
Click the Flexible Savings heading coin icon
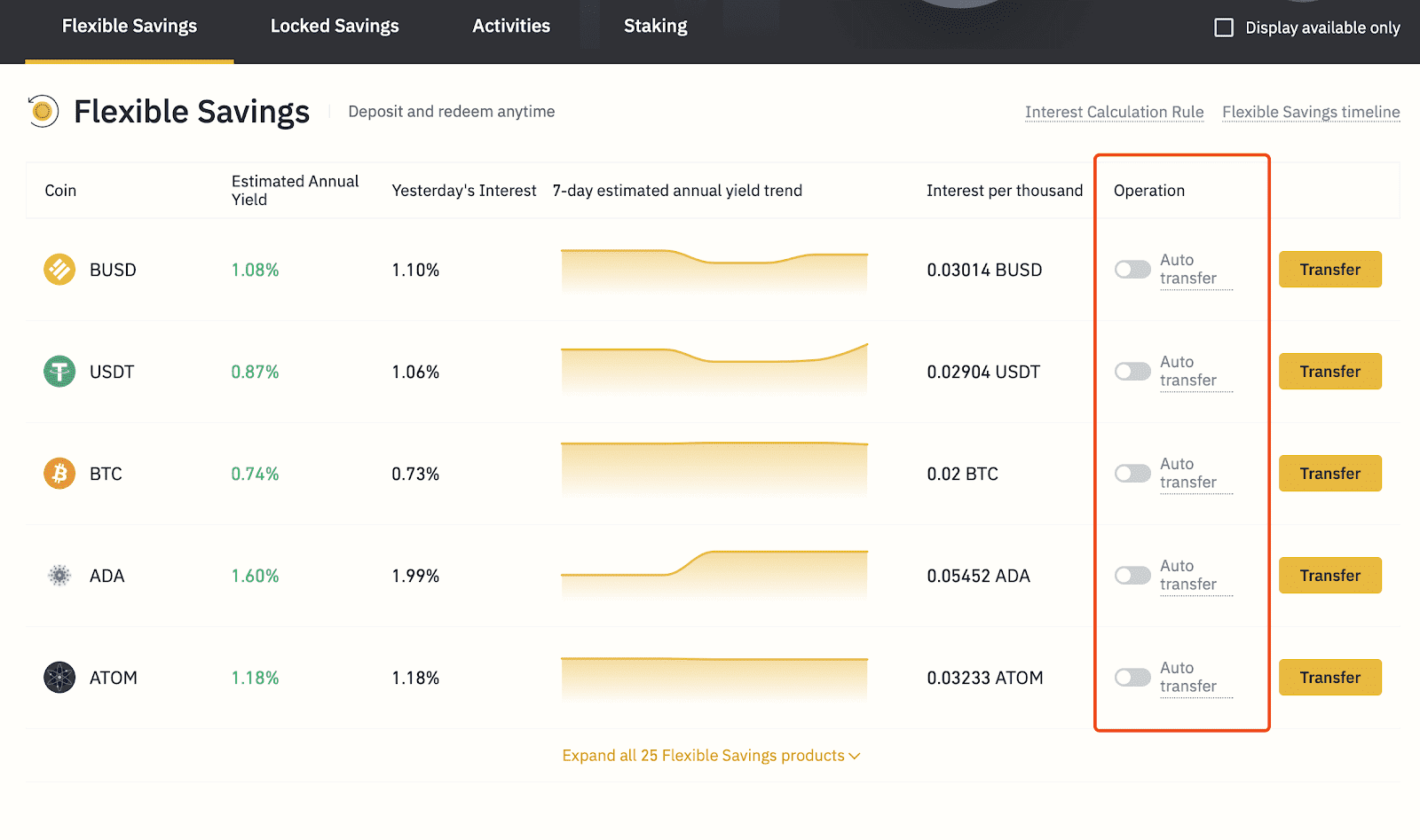point(42,112)
